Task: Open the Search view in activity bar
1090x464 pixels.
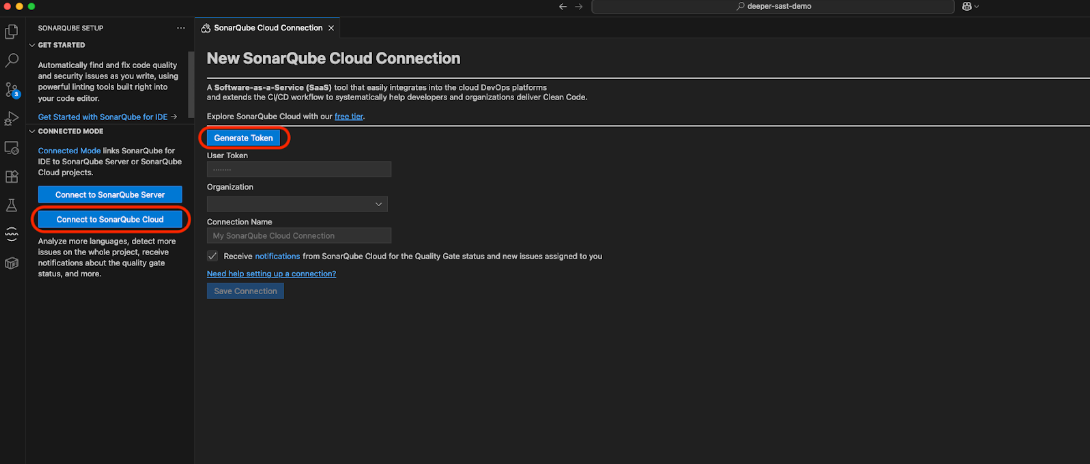Action: point(12,61)
